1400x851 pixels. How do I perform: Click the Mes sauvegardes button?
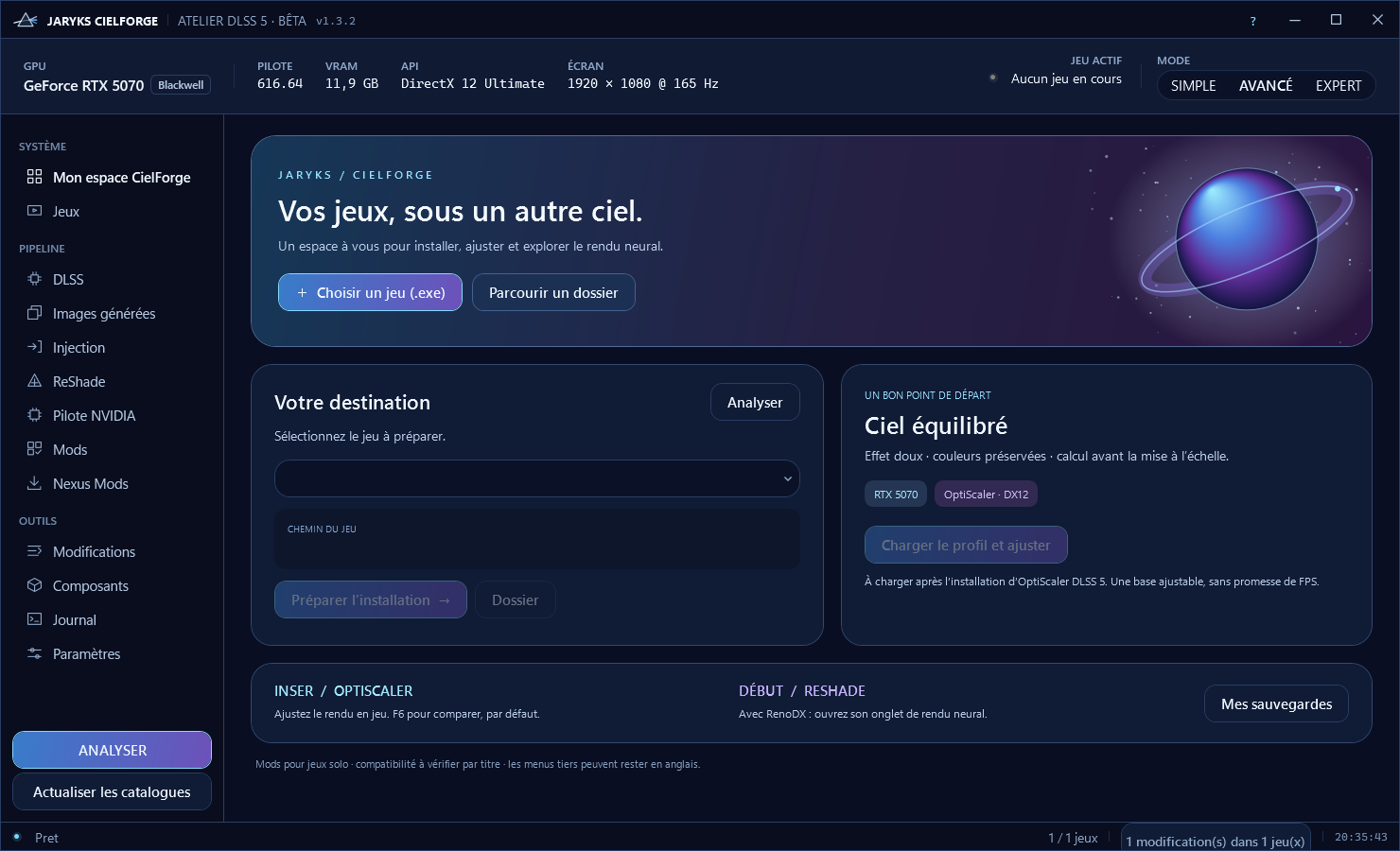[1276, 703]
